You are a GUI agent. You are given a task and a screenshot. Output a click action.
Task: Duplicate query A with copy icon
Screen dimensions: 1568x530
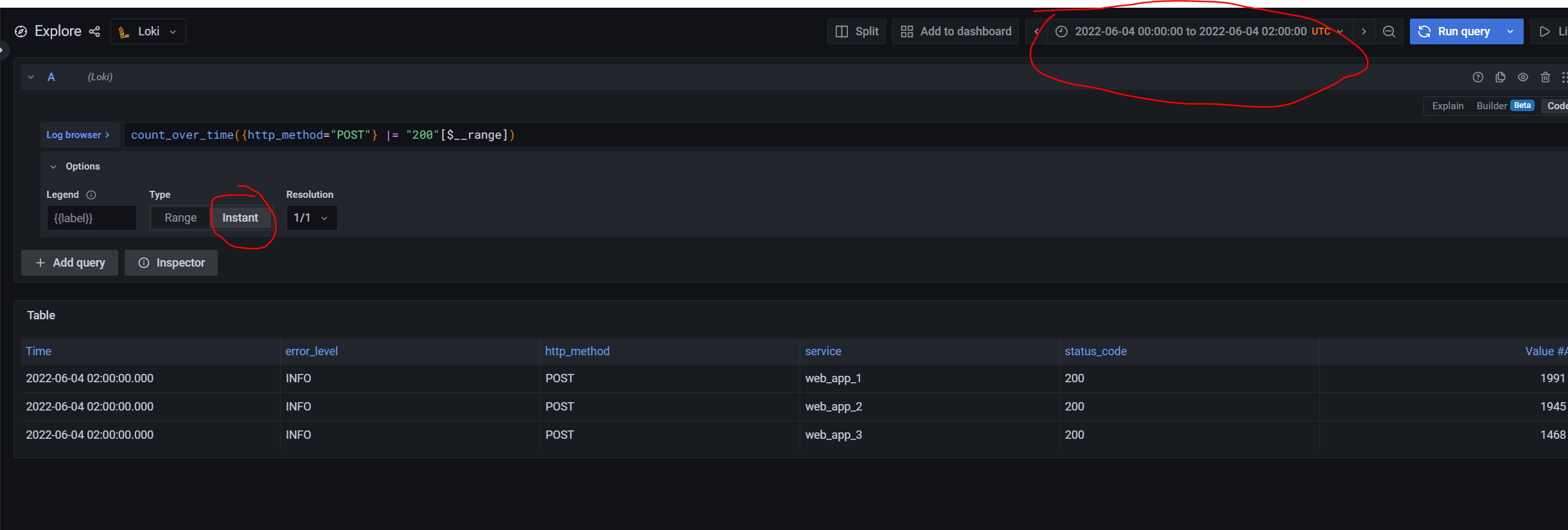pos(1501,77)
